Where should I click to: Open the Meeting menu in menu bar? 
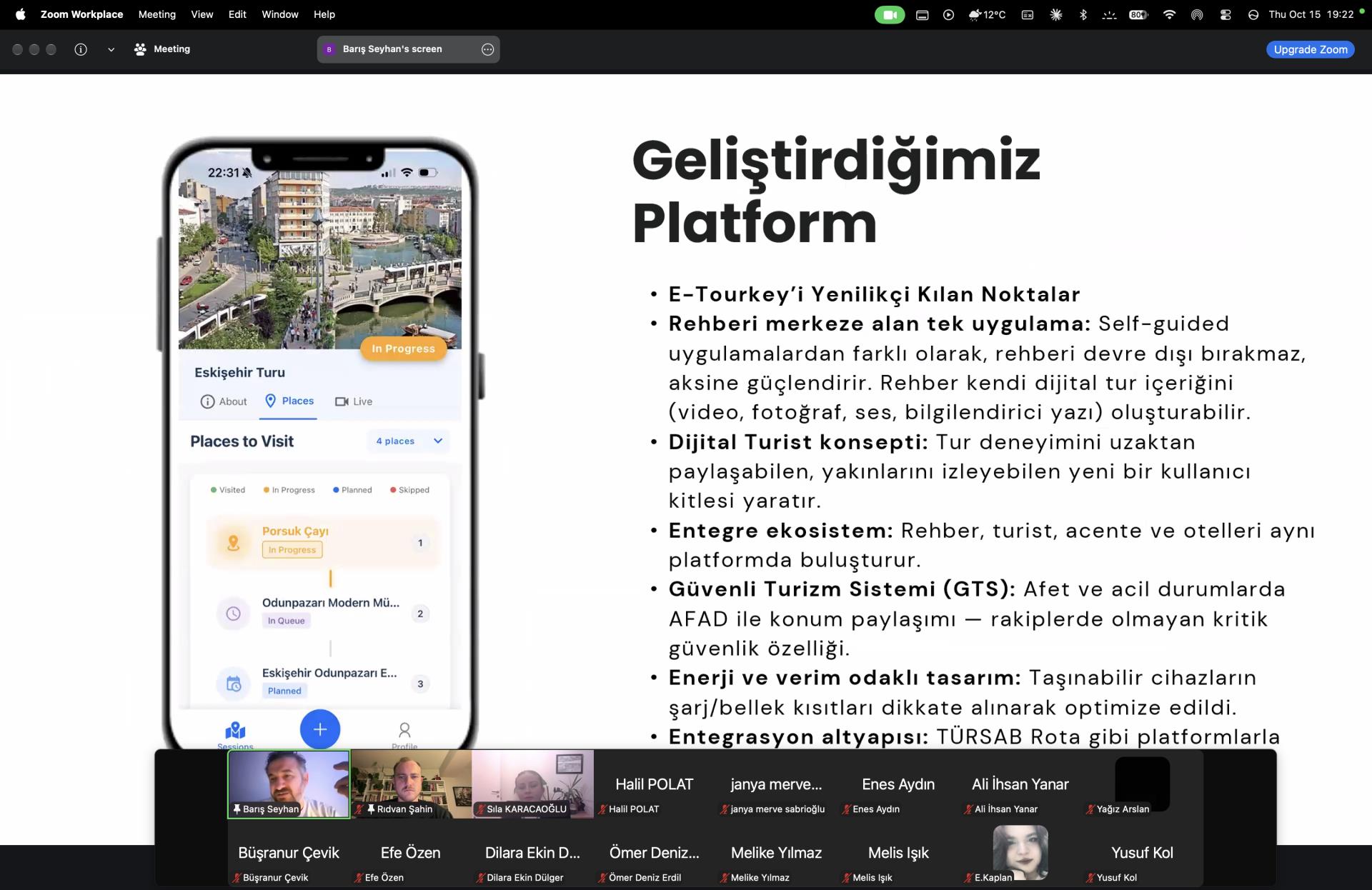coord(157,14)
